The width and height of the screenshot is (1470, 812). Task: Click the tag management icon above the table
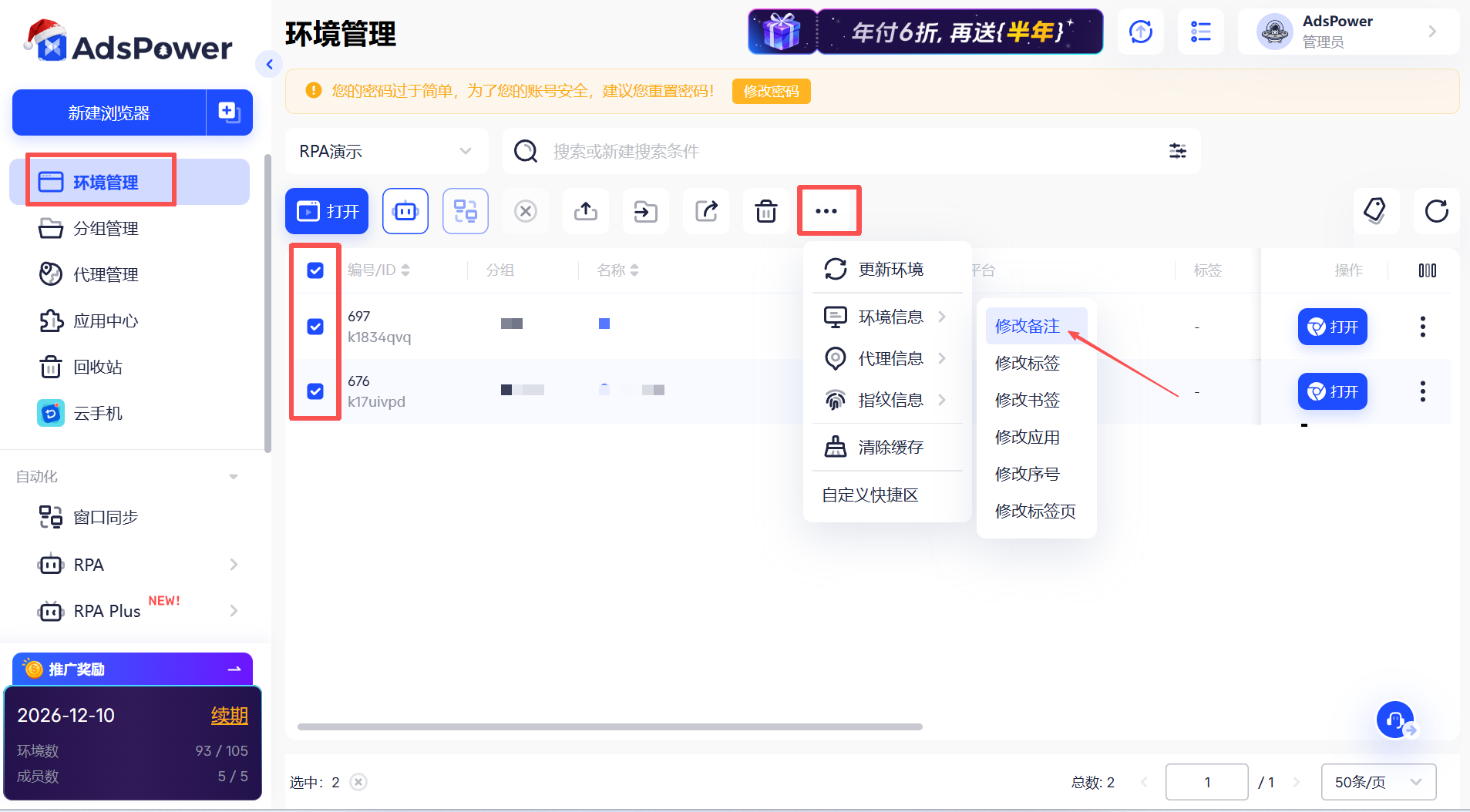pyautogui.click(x=1377, y=211)
